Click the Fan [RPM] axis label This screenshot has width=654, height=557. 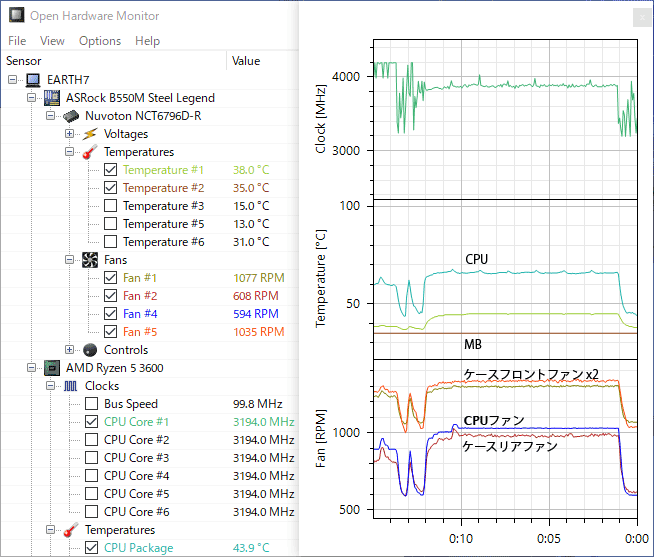(x=320, y=439)
